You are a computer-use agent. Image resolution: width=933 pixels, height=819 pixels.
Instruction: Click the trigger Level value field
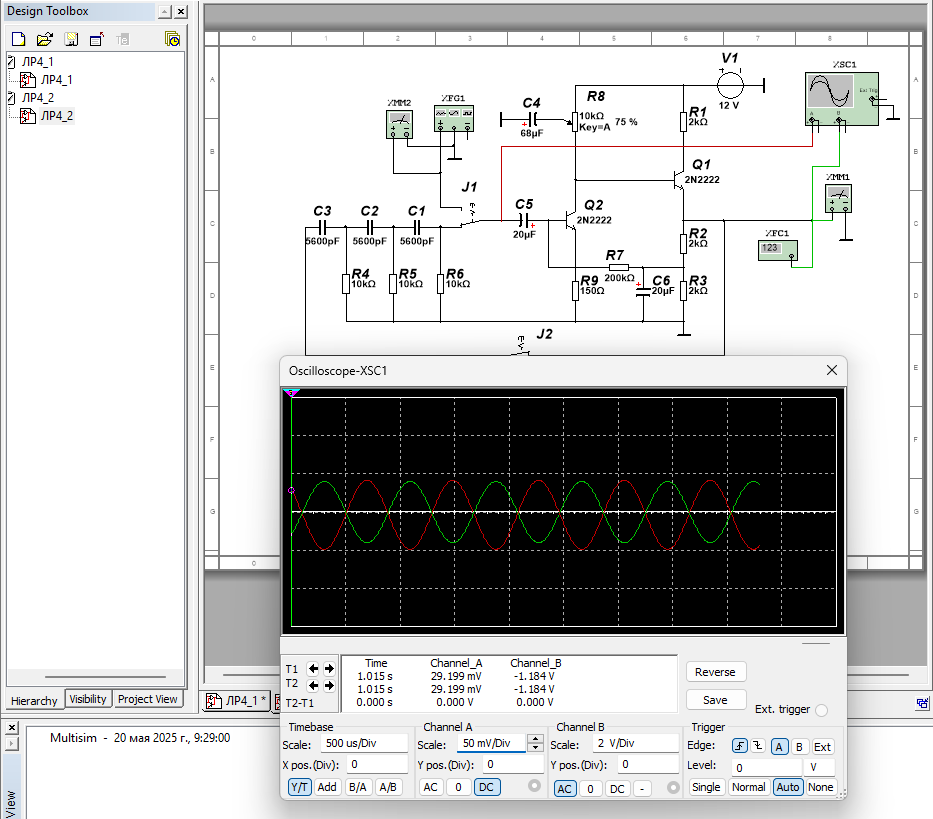(x=766, y=767)
